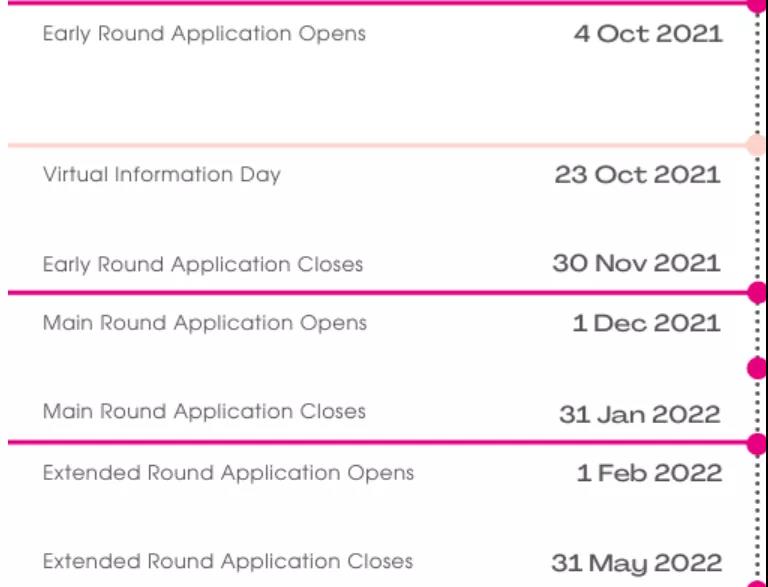Select the 23 Oct 2021 date
This screenshot has height=587, width=768.
[637, 175]
